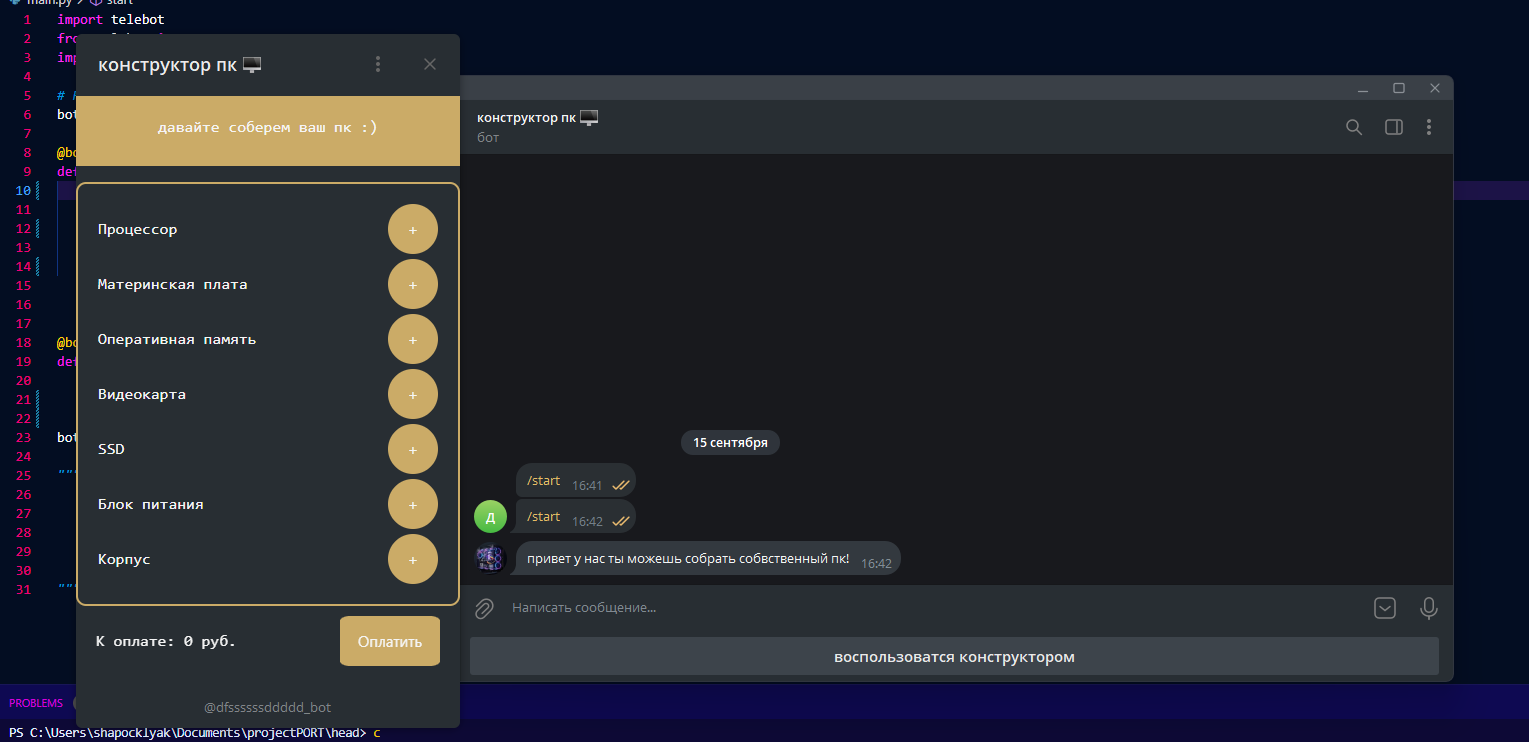Screen dimensions: 1529x742
Task: Click the 15 сентября date badge
Action: coord(730,442)
